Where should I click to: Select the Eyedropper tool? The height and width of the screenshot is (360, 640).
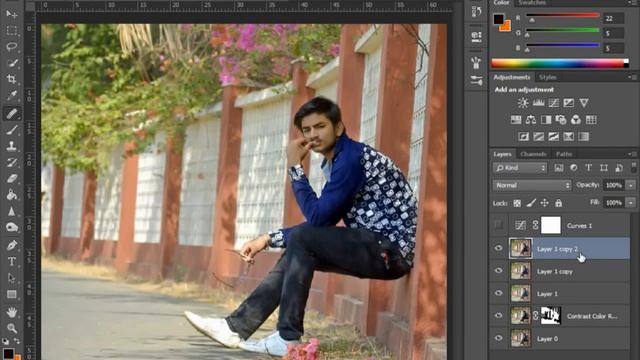click(x=12, y=96)
